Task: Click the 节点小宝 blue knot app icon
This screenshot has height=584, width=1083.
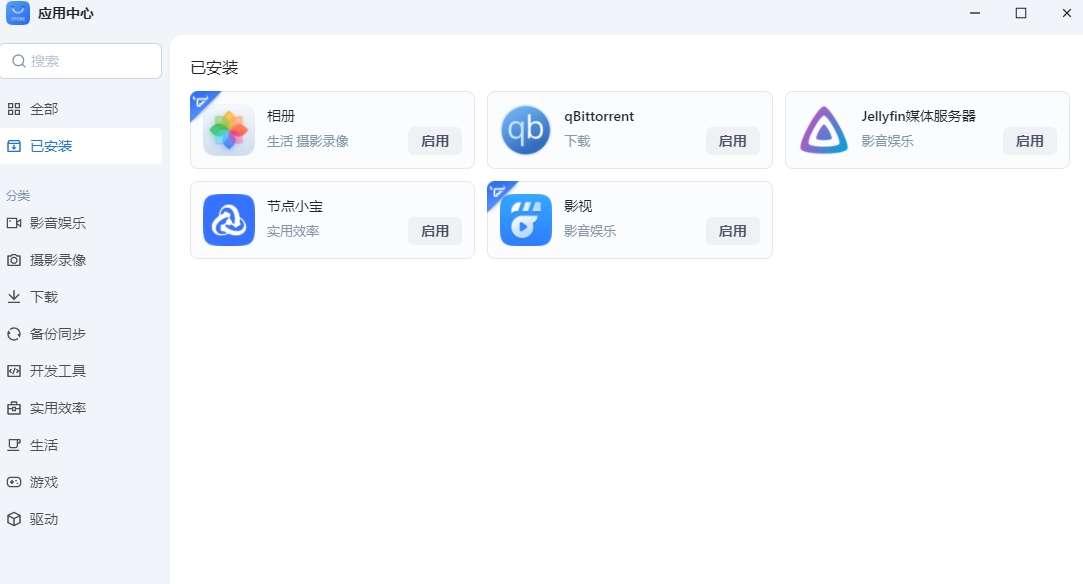Action: (229, 220)
